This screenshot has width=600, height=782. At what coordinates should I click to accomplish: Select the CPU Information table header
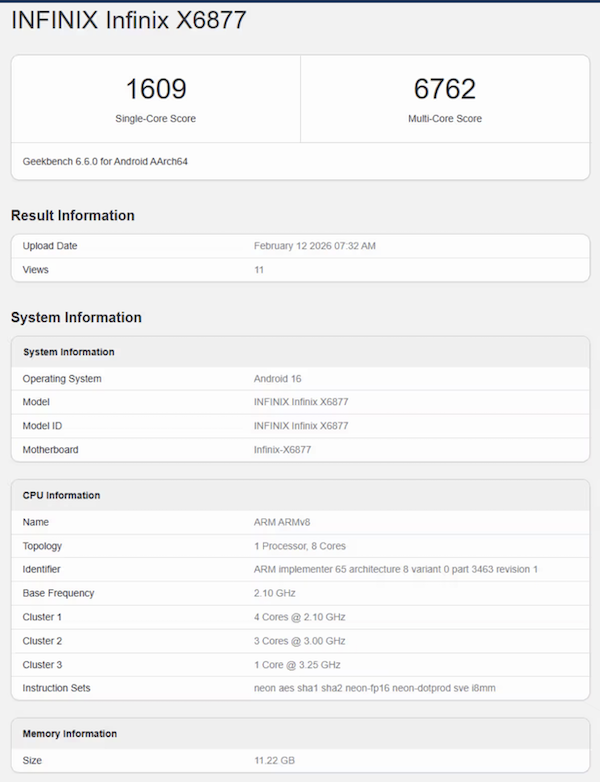[61, 496]
